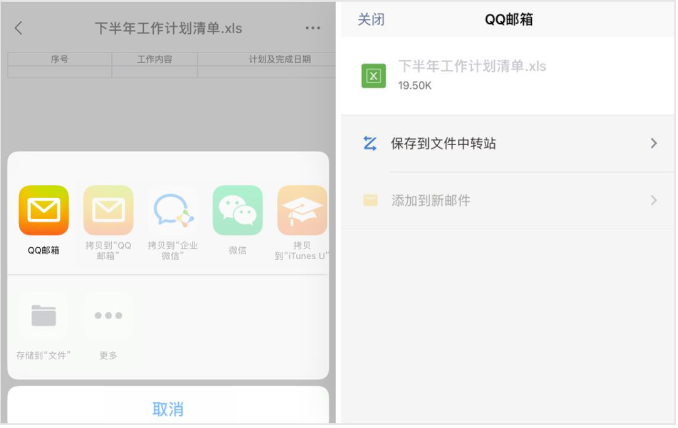This screenshot has height=428, width=678.
Task: Click 关闭 in the QQ邮箱 panel
Action: 371,20
